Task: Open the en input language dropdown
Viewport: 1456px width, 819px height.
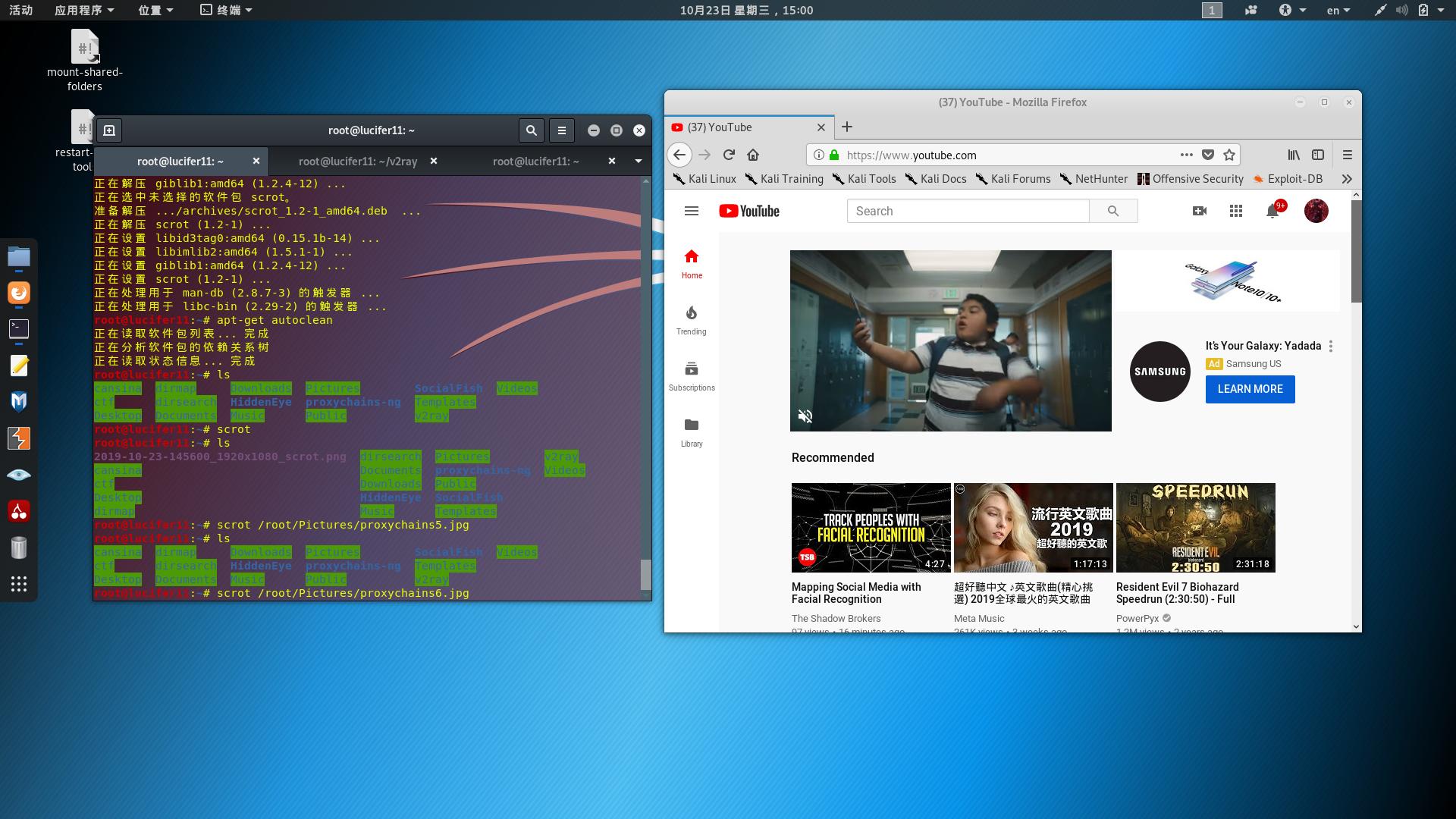Action: click(x=1338, y=10)
